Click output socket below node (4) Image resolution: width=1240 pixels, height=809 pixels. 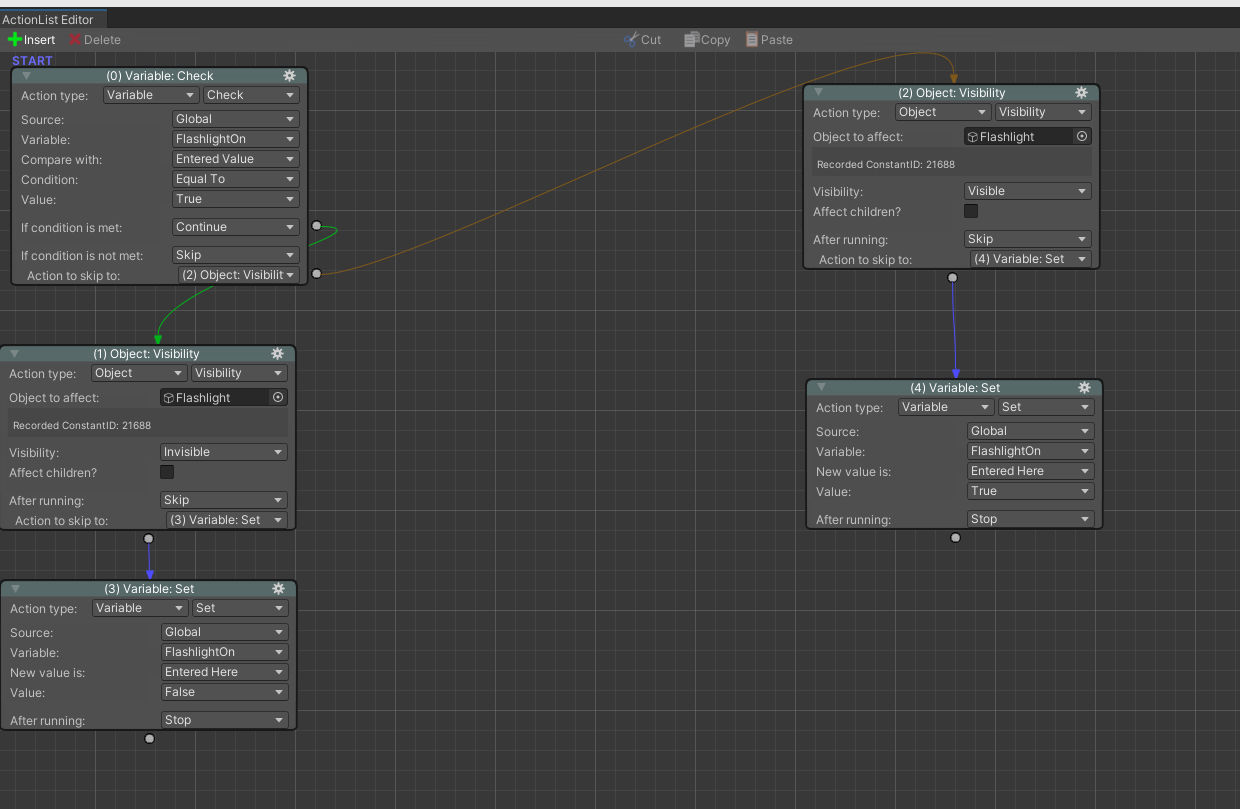pyautogui.click(x=955, y=537)
